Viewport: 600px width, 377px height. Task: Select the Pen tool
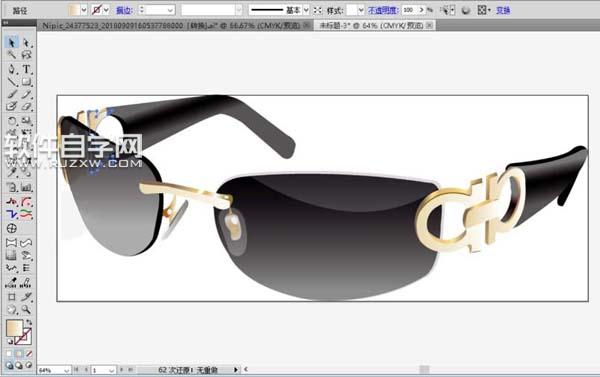pos(11,69)
